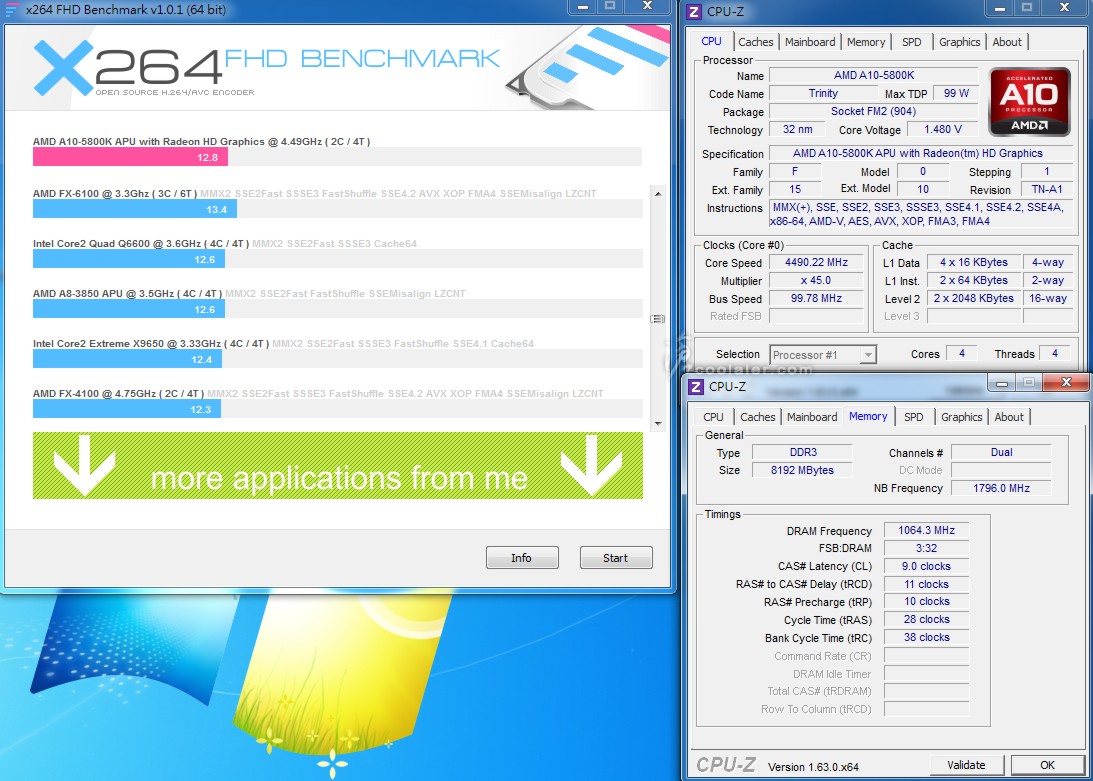Viewport: 1093px width, 781px height.
Task: Click the Intel Core2 Extreme X9650 result label
Action: point(151,344)
